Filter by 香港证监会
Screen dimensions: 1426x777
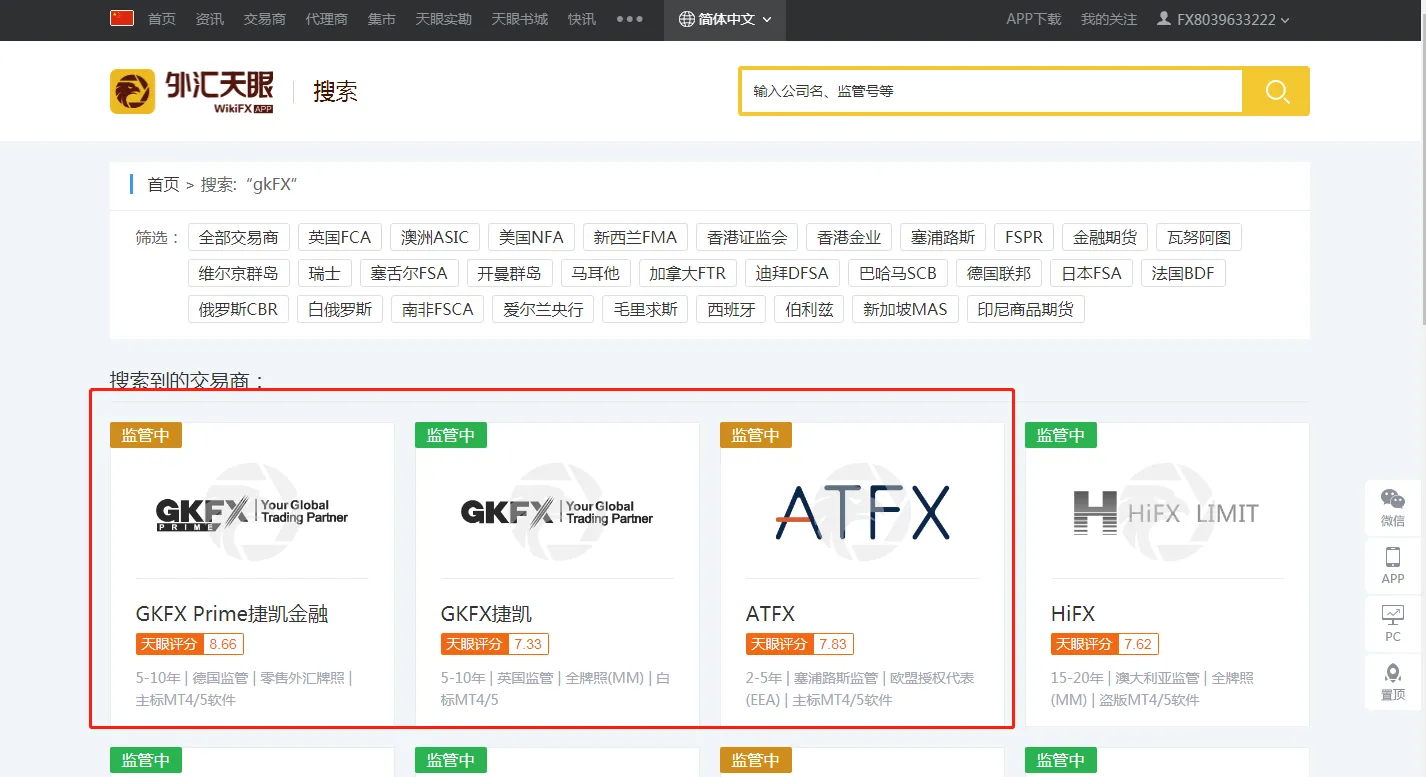[x=747, y=237]
